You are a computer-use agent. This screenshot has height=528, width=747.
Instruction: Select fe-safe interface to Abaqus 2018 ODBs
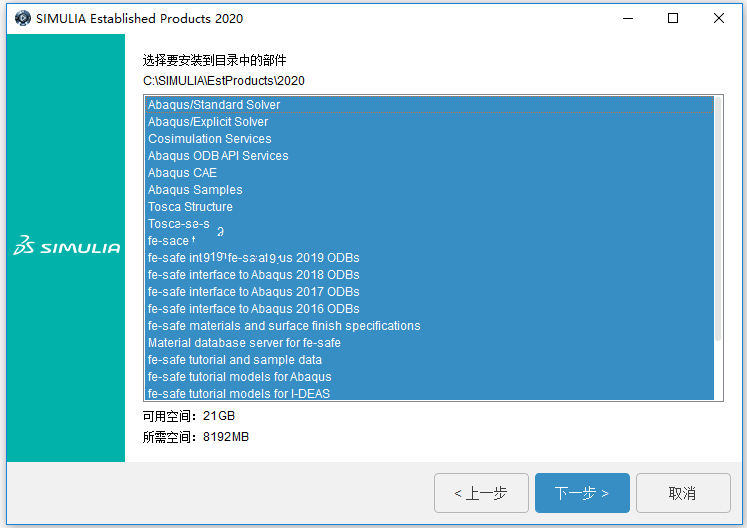point(429,275)
